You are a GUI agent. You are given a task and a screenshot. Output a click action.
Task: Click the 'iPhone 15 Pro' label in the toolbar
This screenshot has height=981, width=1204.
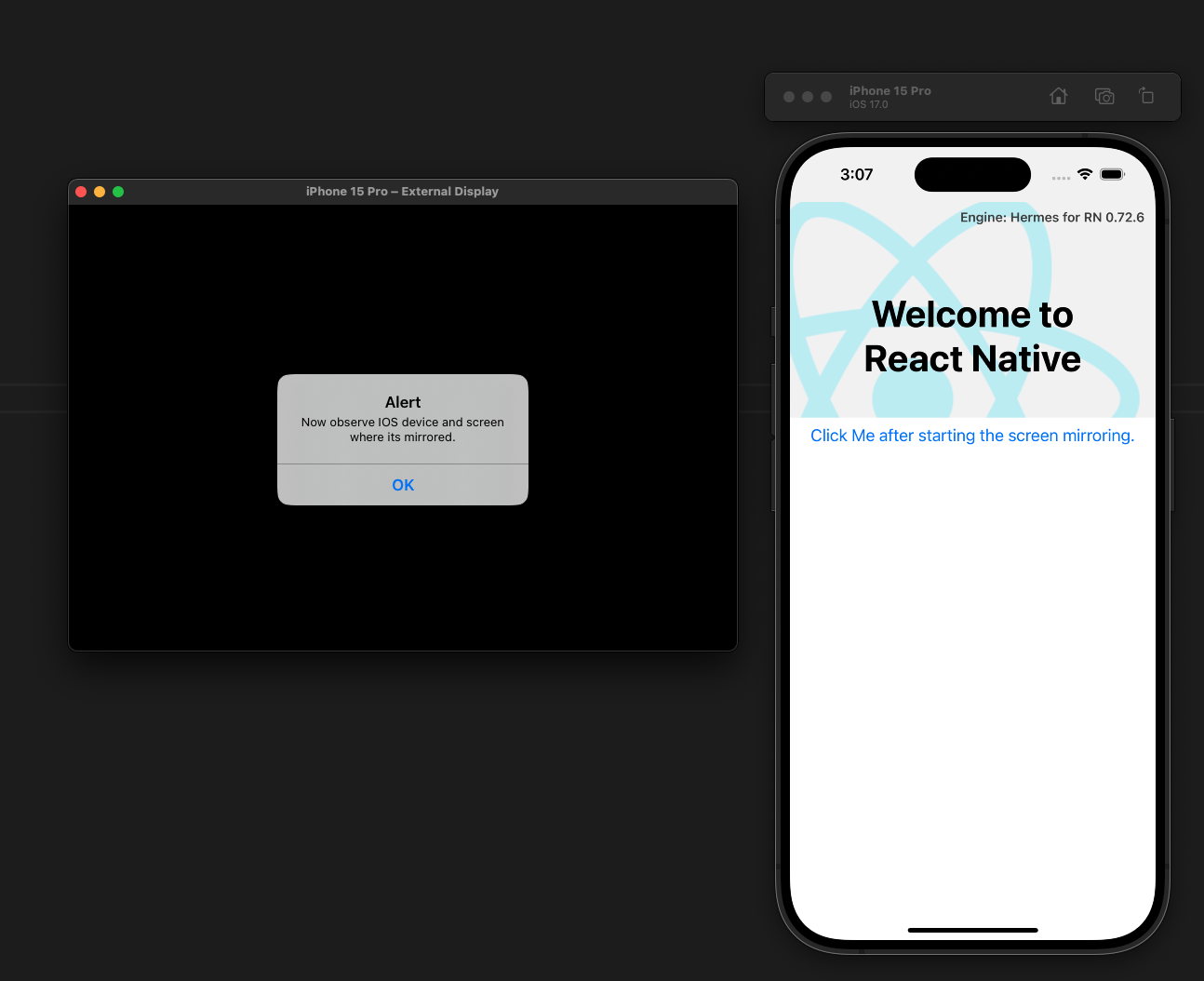(x=890, y=90)
